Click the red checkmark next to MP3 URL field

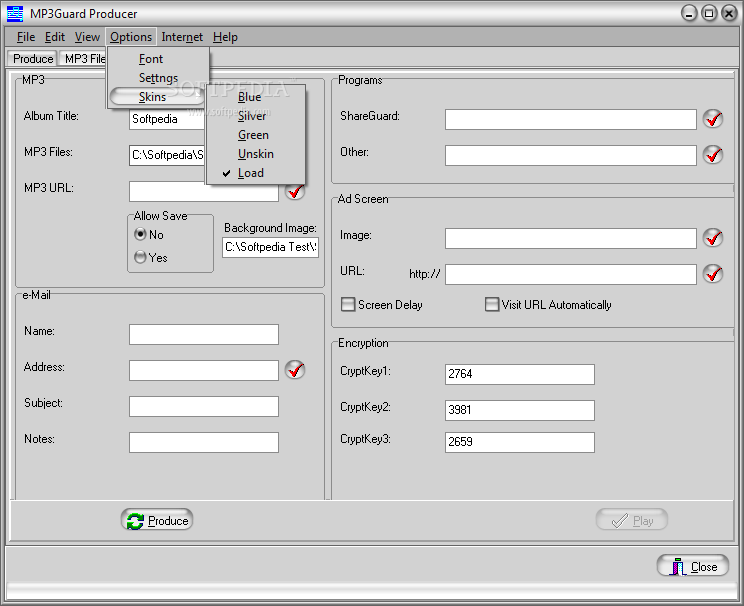point(295,191)
